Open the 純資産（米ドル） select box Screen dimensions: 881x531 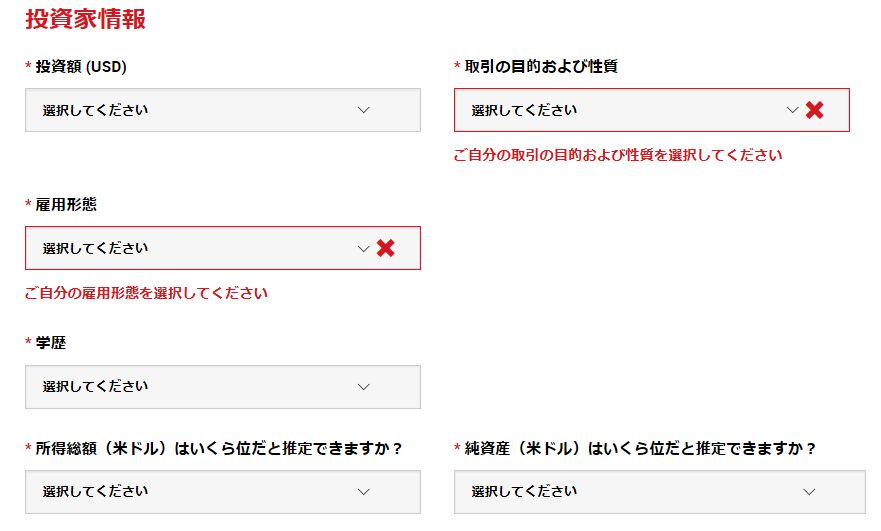(660, 492)
